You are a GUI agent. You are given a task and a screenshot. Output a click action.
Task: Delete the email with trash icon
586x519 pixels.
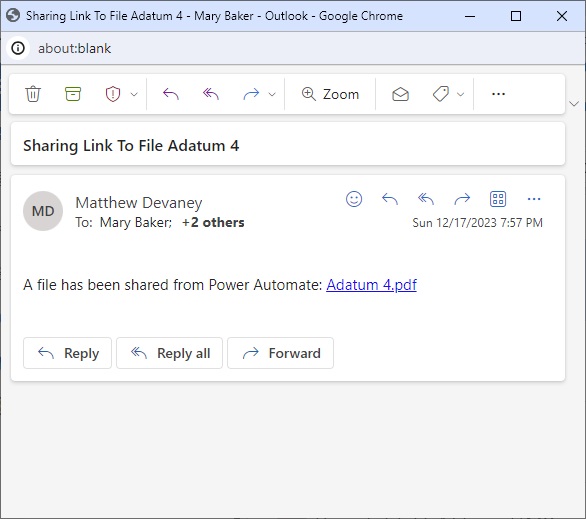point(33,94)
